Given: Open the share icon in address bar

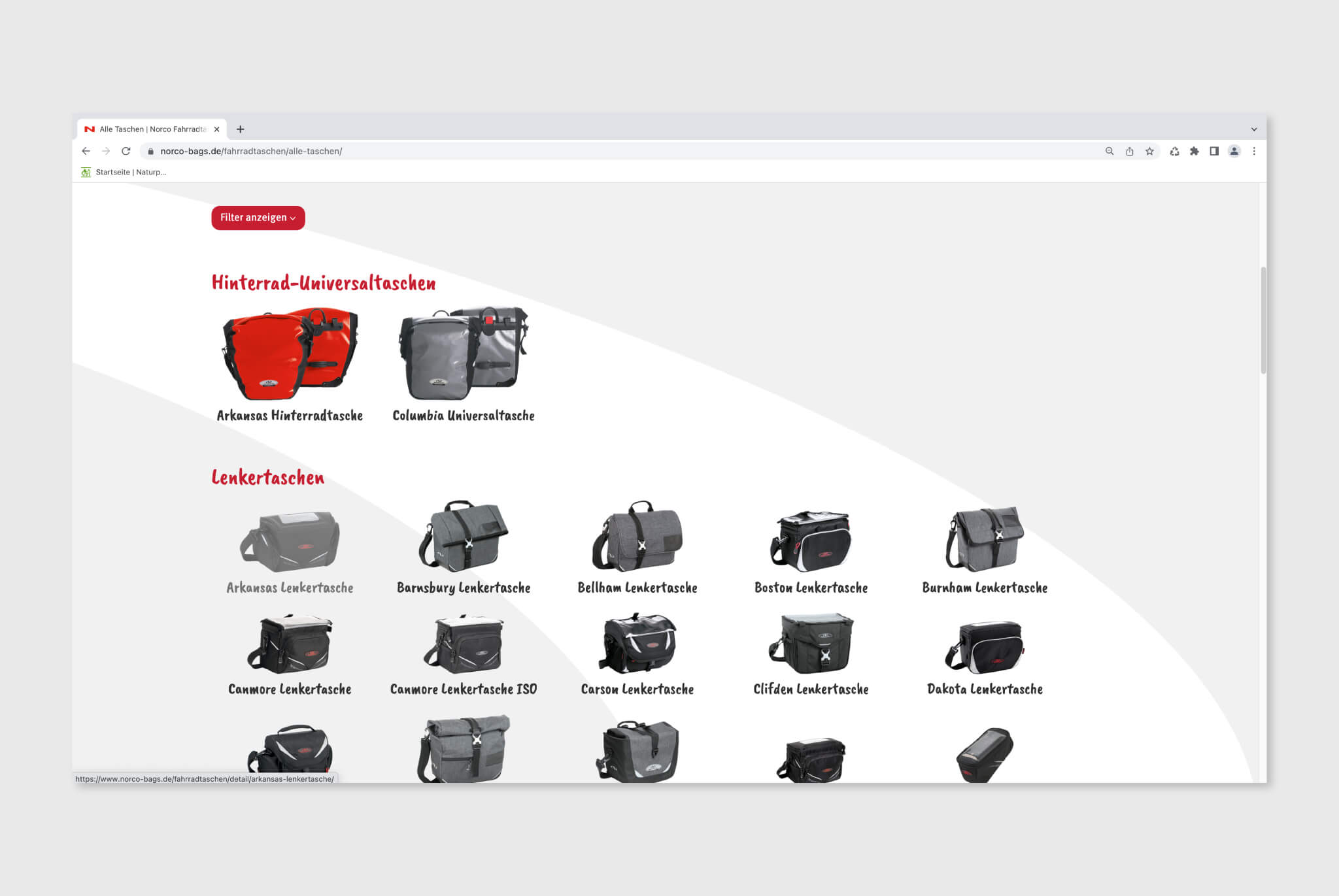Looking at the screenshot, I should [1129, 151].
